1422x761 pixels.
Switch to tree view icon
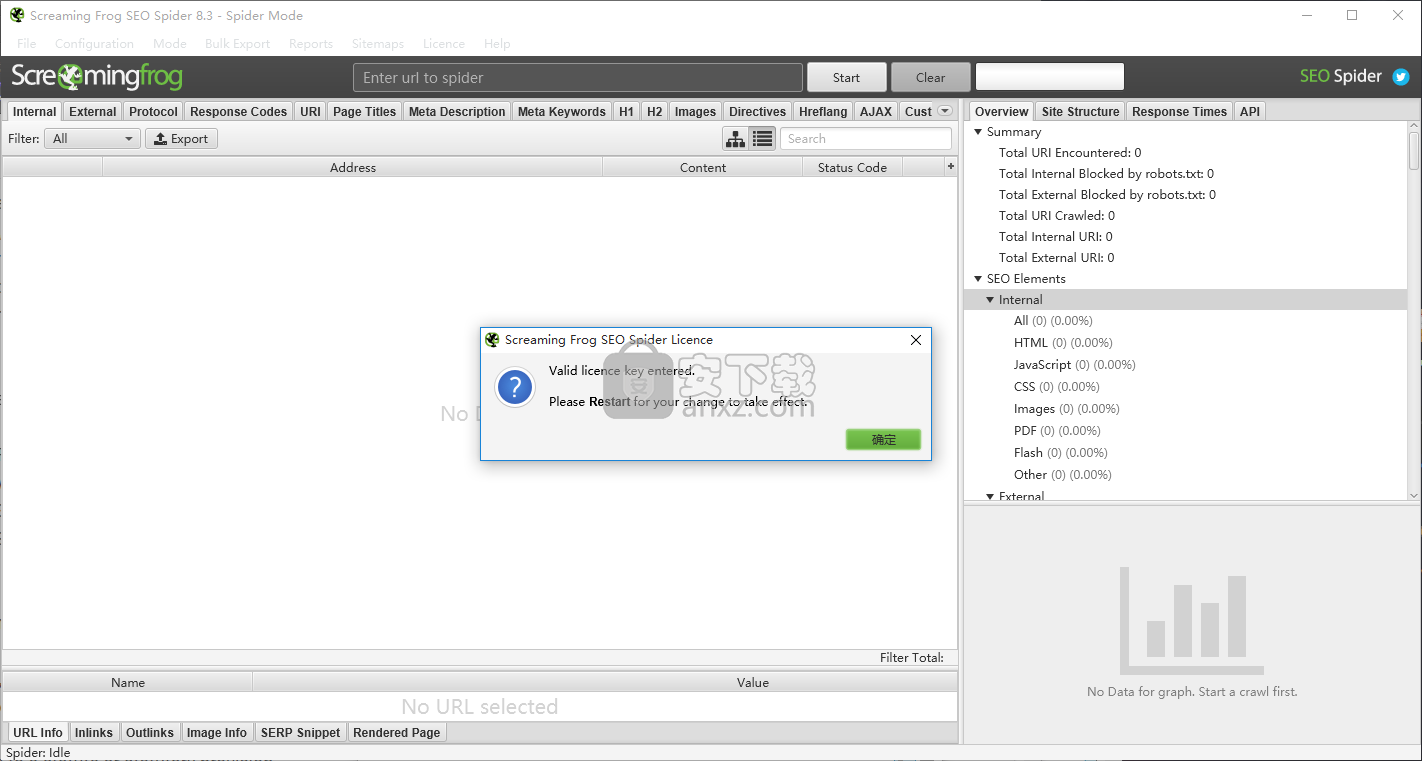[735, 139]
